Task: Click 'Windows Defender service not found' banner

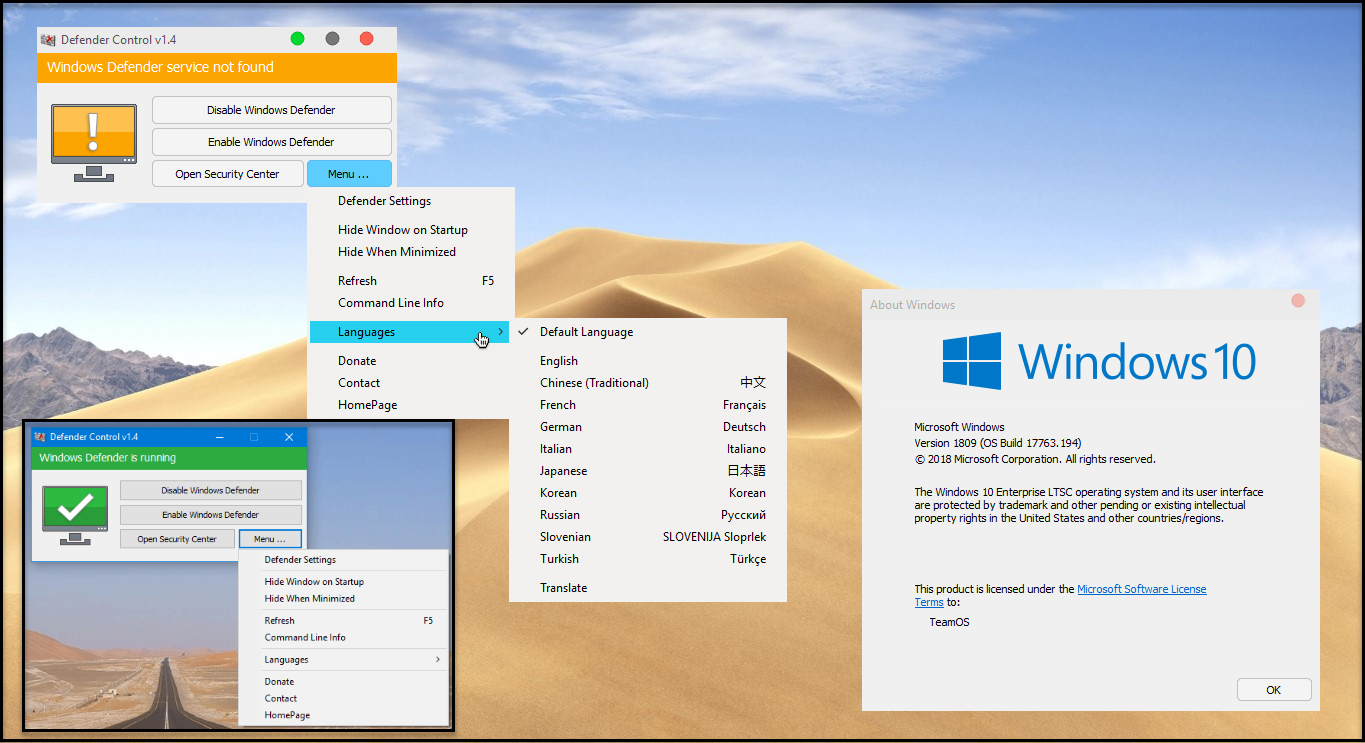Action: tap(217, 68)
